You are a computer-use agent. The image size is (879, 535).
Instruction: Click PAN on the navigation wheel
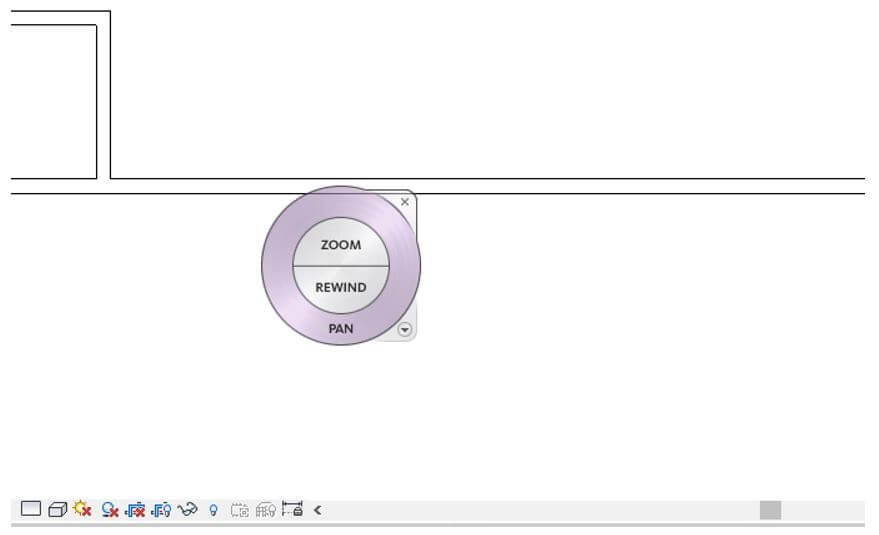pos(341,328)
